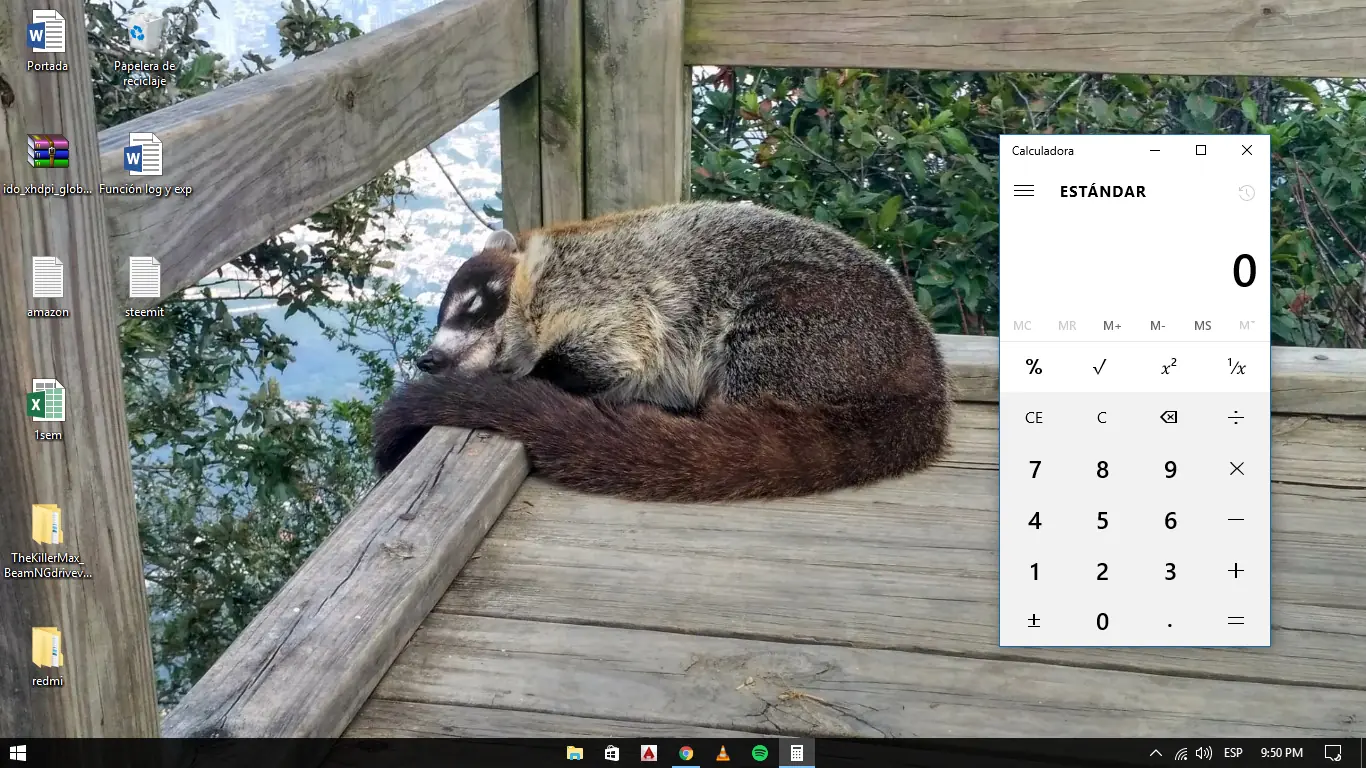Click digit 8 on the calculator

pyautogui.click(x=1101, y=469)
